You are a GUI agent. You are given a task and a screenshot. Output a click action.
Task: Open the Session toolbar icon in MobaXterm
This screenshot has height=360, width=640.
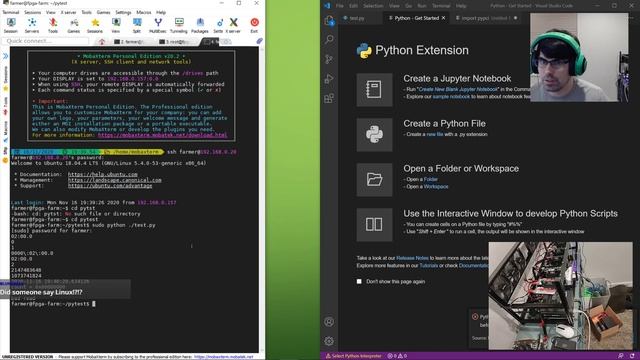tap(11, 25)
